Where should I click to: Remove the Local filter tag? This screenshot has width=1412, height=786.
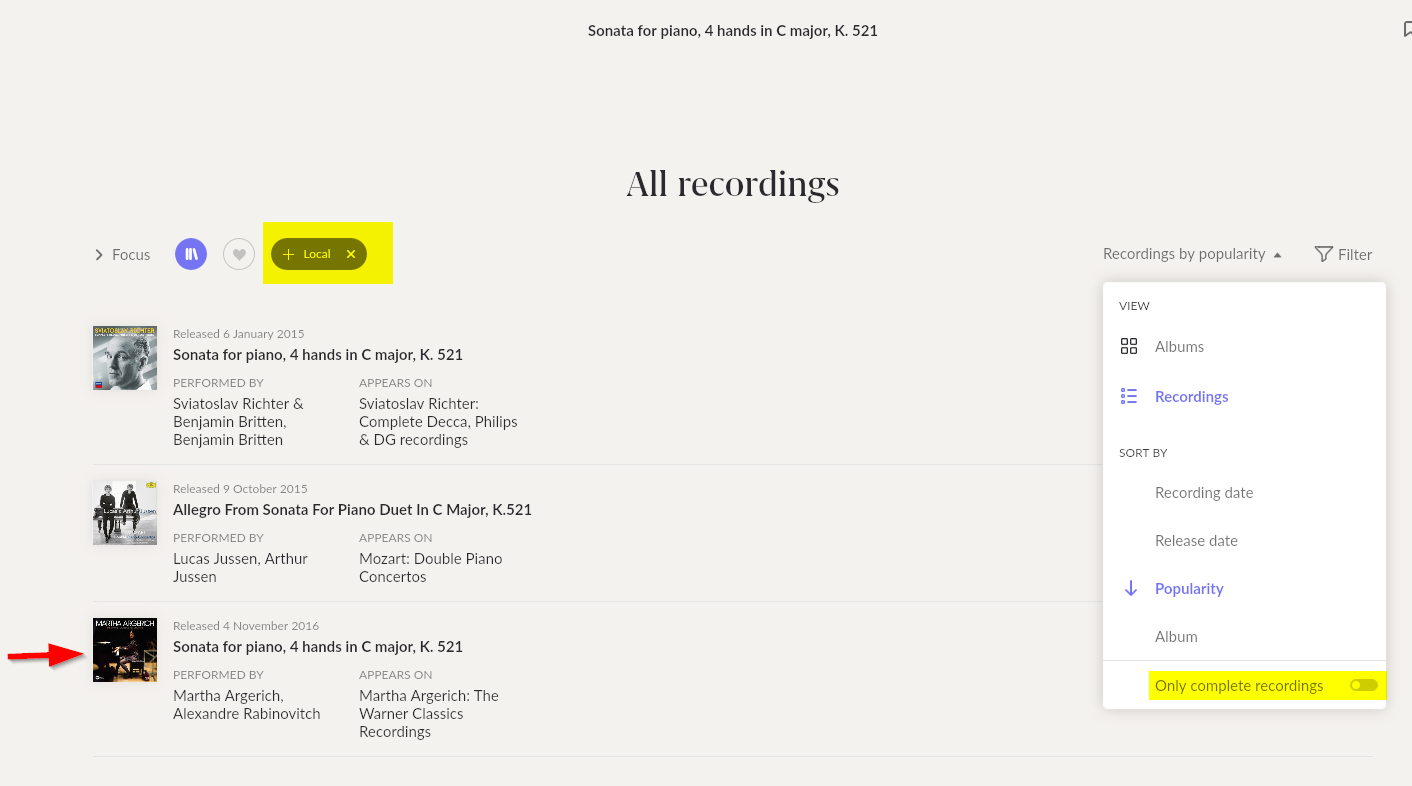351,254
